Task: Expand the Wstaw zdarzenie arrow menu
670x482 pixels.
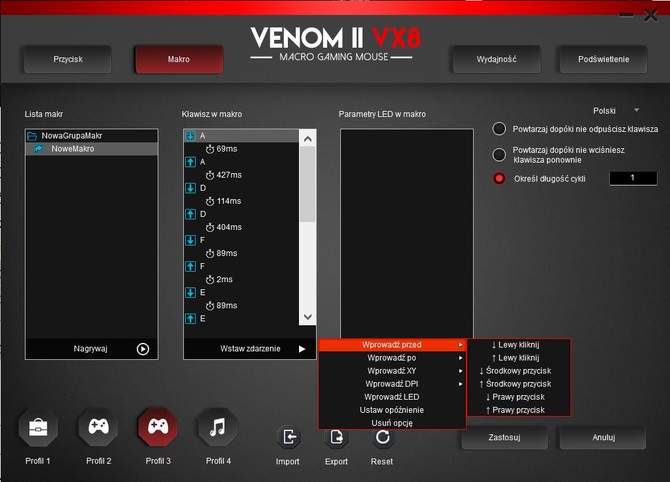Action: pos(302,349)
